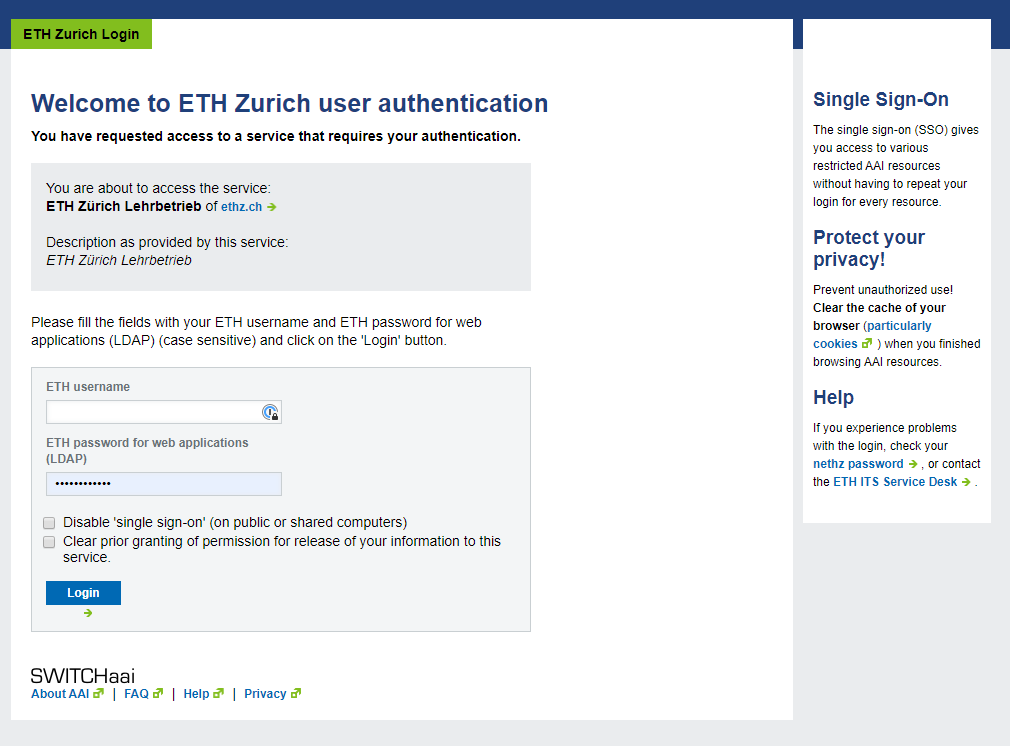Open the About AAI link
The image size is (1010, 746).
coord(60,694)
